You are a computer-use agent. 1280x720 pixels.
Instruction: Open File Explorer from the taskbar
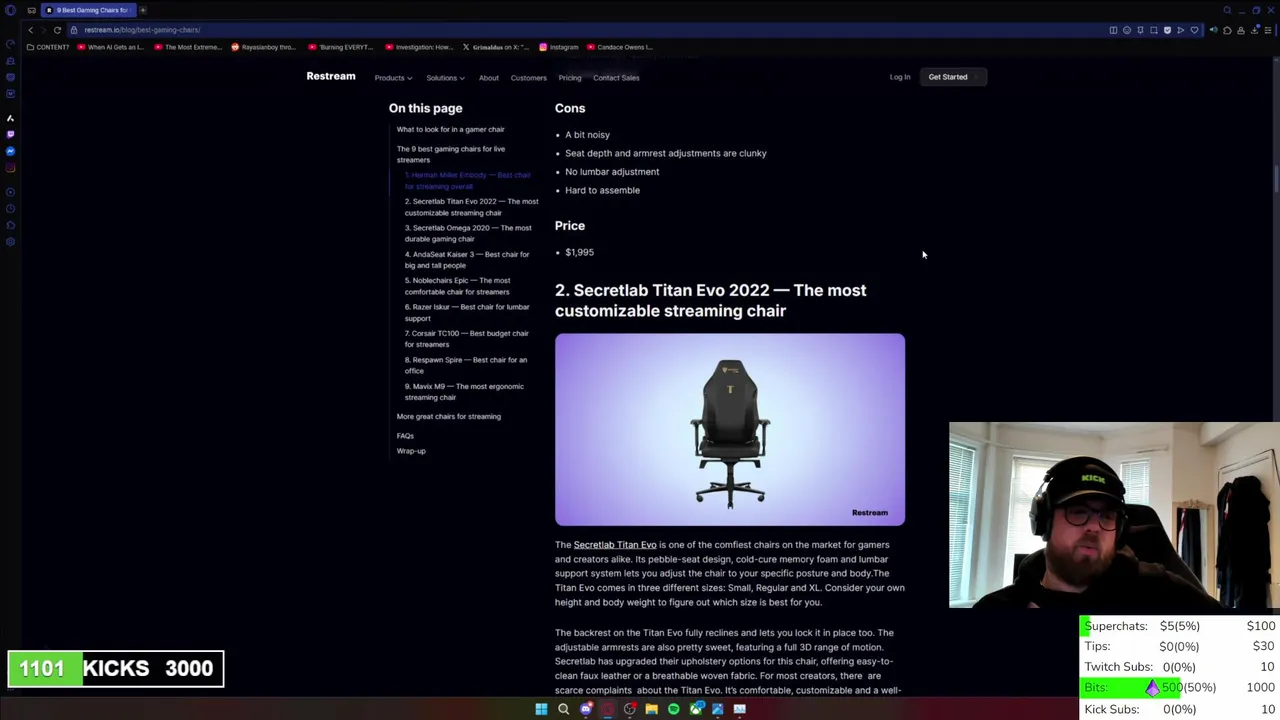click(652, 709)
